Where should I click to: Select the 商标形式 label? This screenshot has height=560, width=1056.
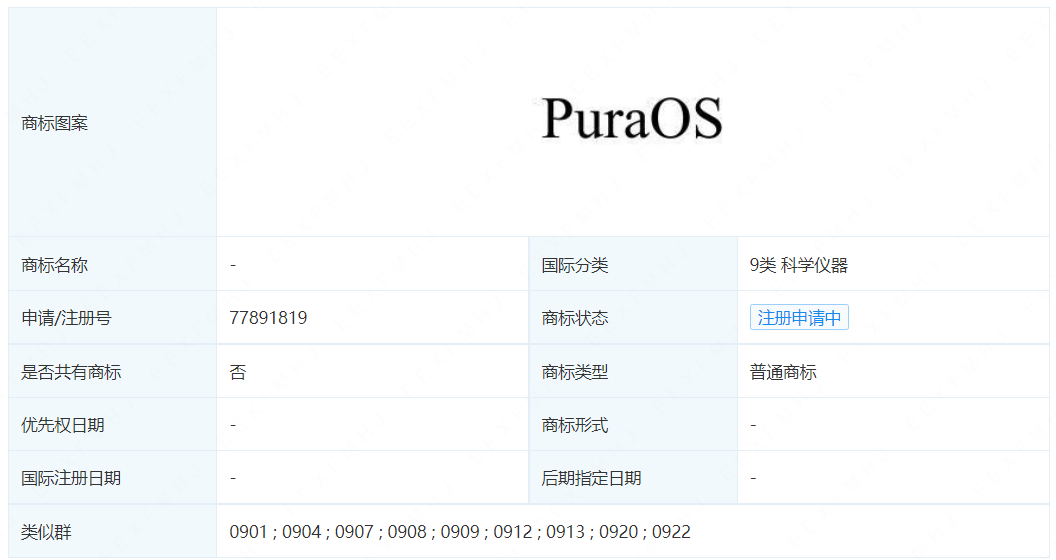[x=574, y=425]
